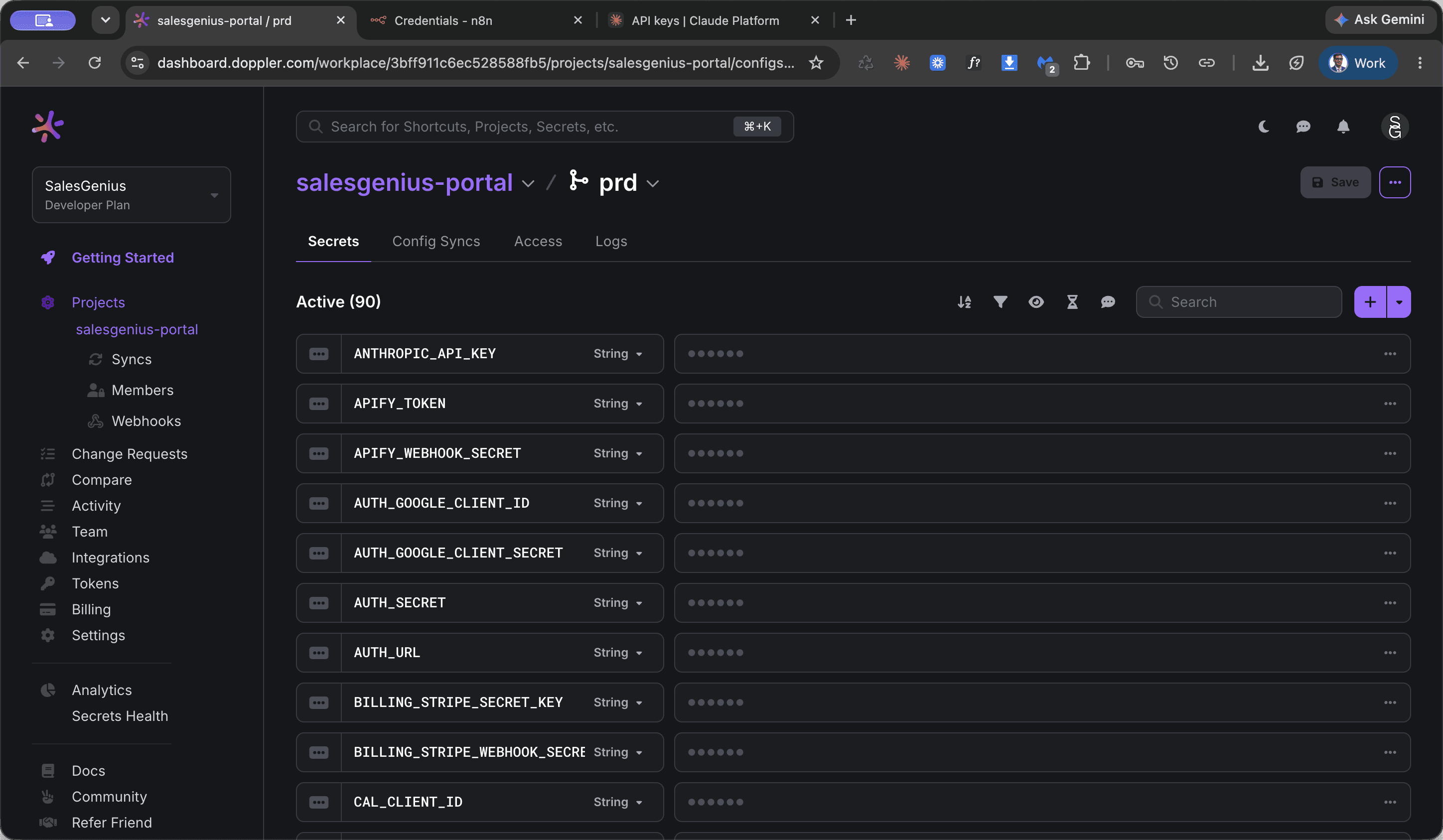Open the feedback chat bubble in header
This screenshot has height=840, width=1443.
click(x=1303, y=127)
